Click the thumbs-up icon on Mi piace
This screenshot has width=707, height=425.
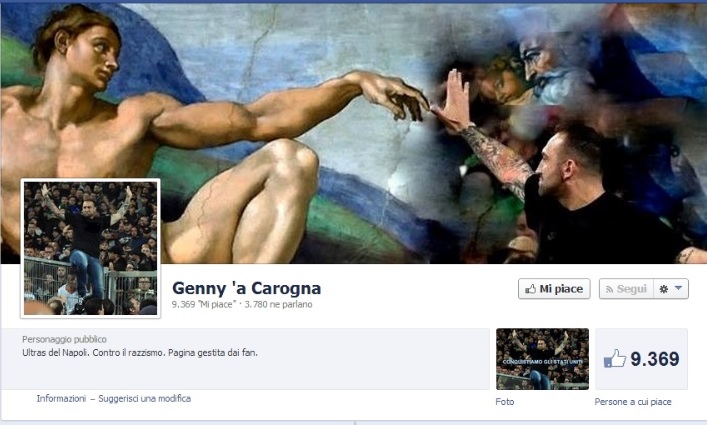530,289
